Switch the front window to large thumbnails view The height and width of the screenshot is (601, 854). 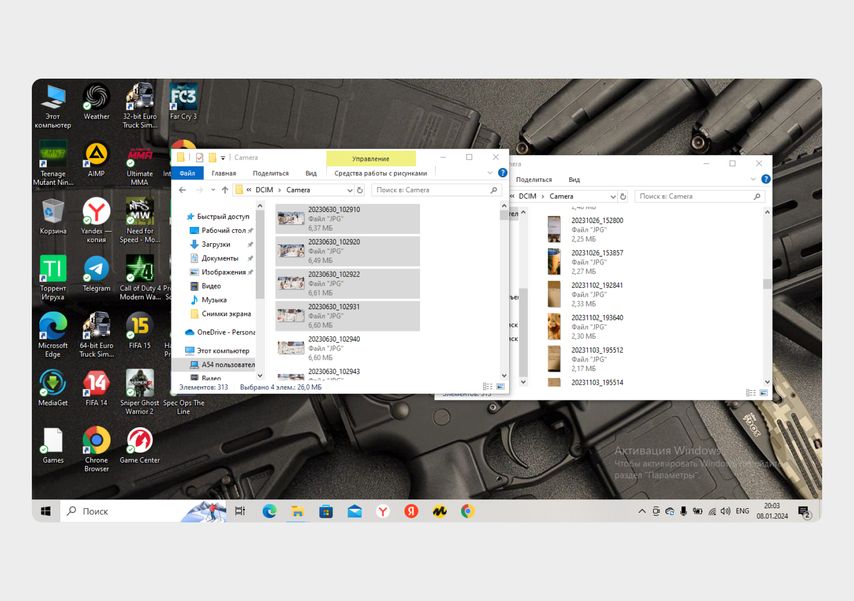click(500, 386)
